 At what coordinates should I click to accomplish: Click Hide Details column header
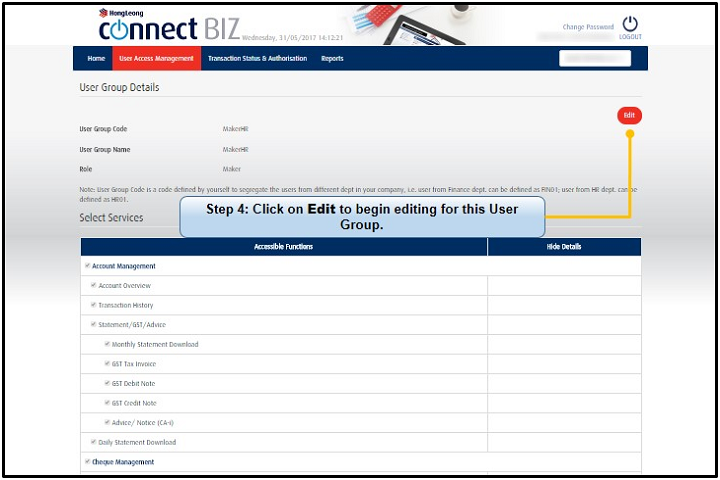tap(564, 246)
